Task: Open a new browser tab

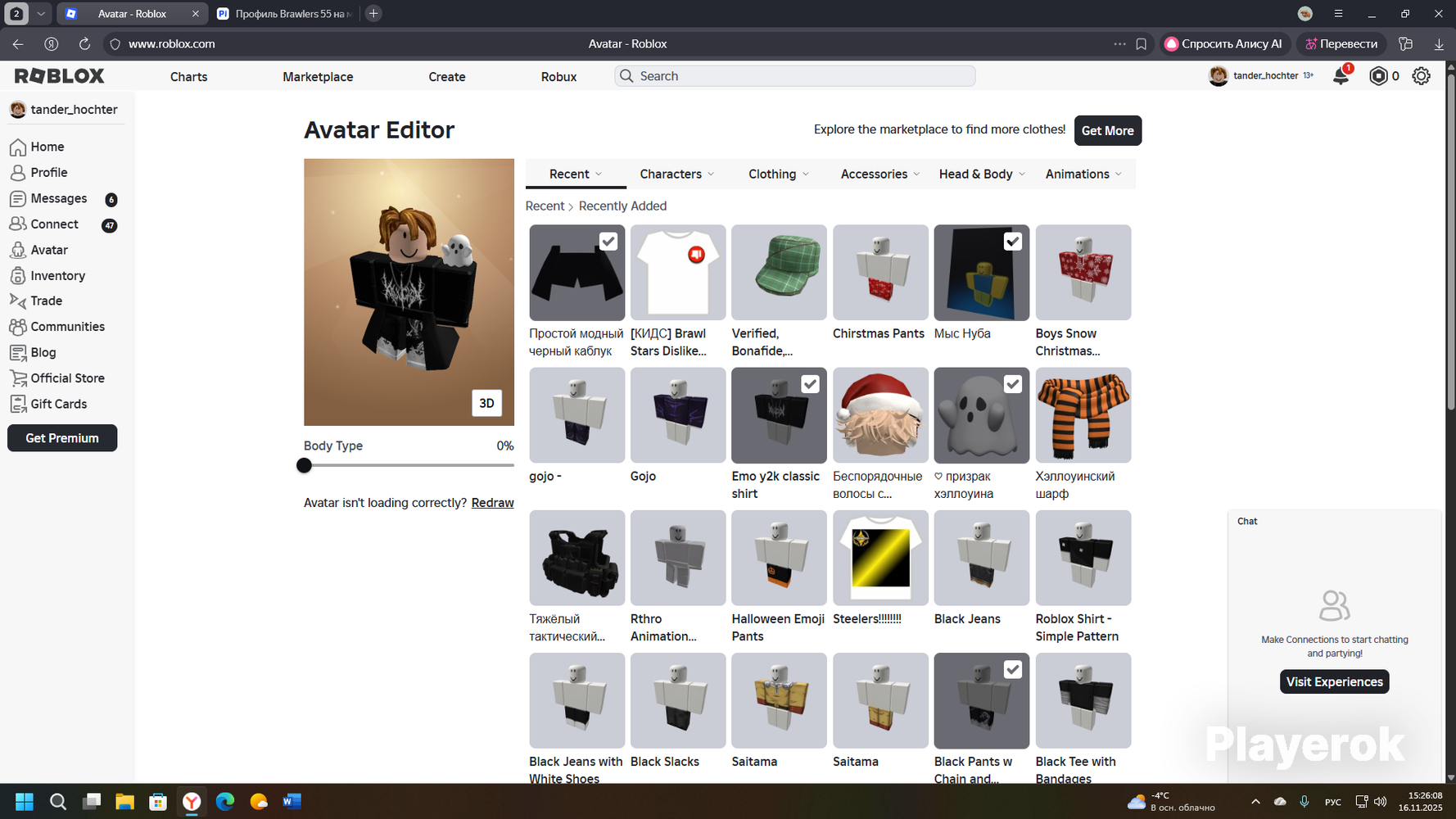Action: (x=373, y=14)
